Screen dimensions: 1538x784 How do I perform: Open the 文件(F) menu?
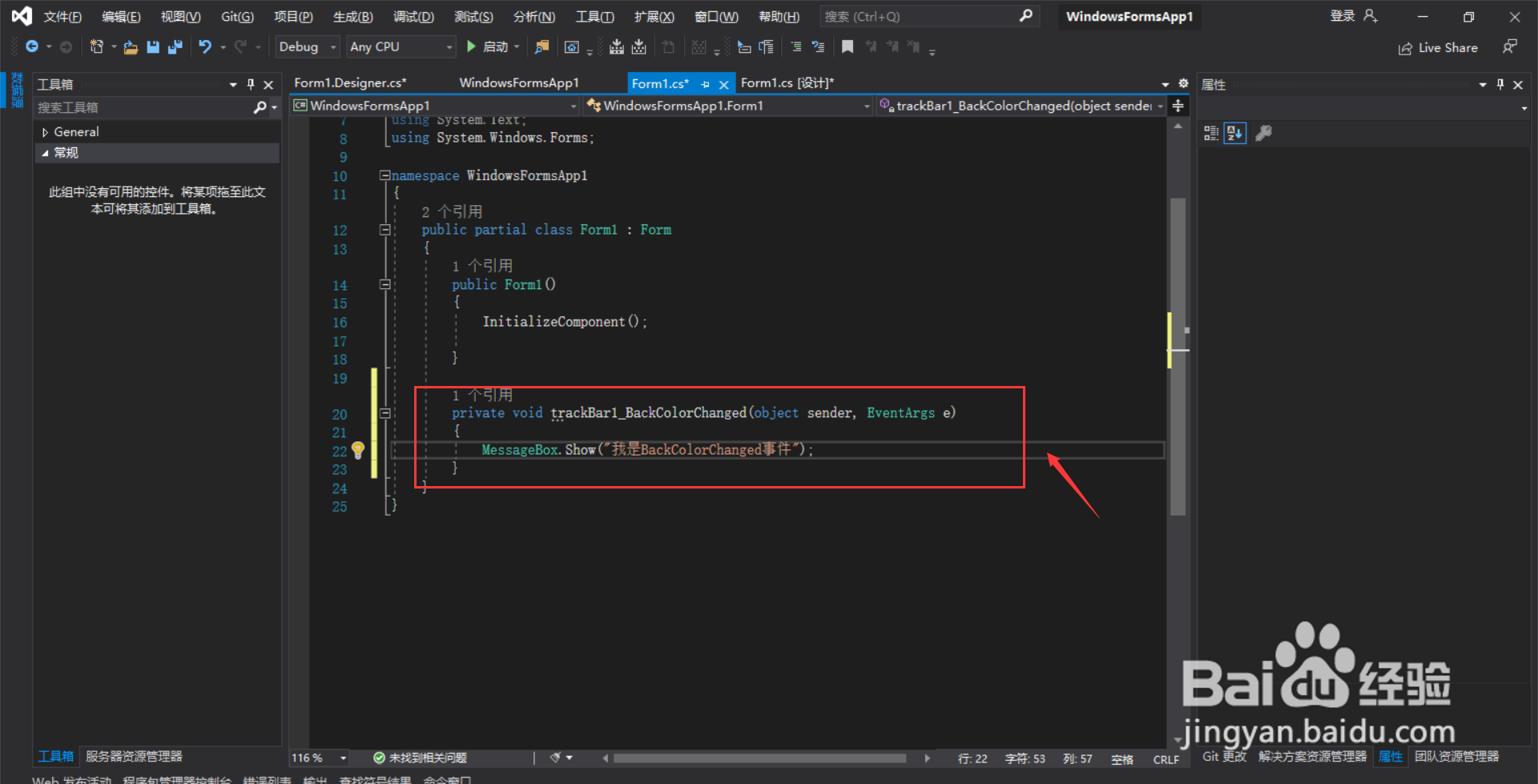62,17
